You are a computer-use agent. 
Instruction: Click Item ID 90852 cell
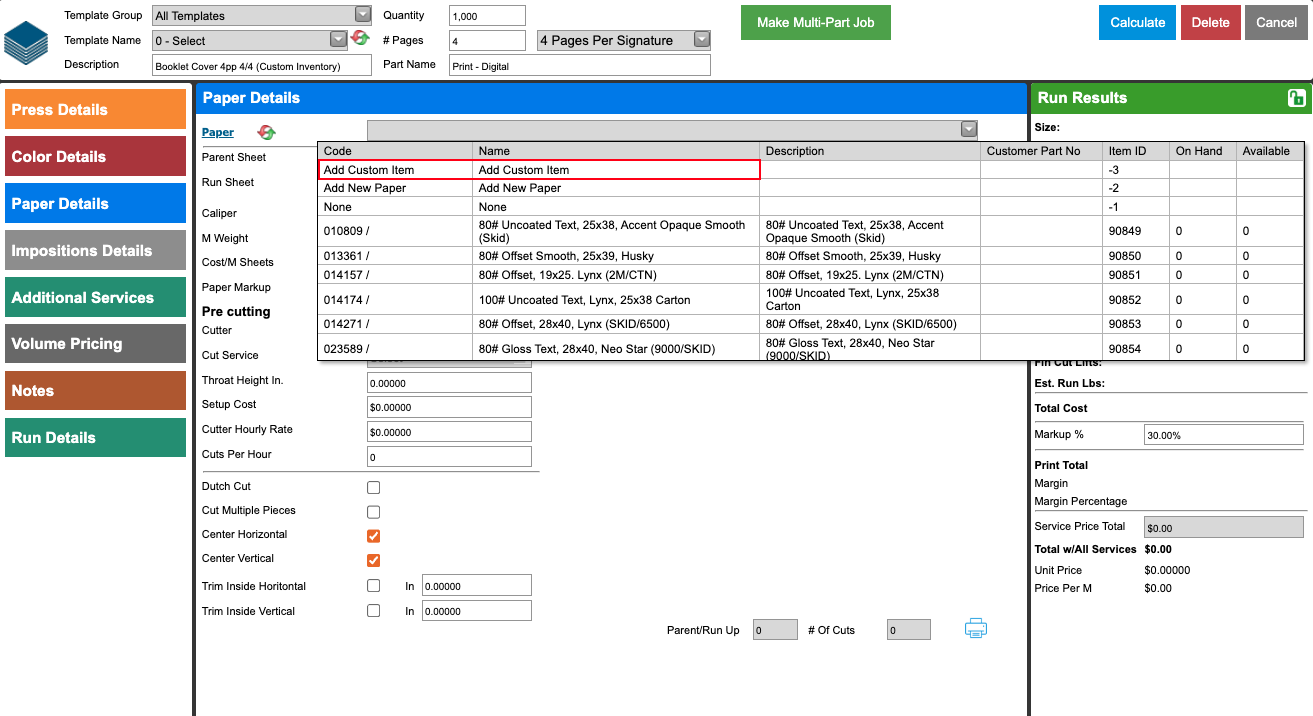click(x=1136, y=299)
